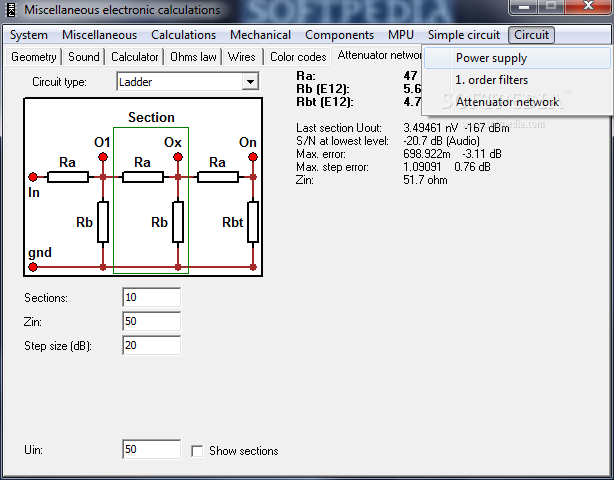
Task: Choose Power supply from Circuit menu
Action: pyautogui.click(x=517, y=58)
